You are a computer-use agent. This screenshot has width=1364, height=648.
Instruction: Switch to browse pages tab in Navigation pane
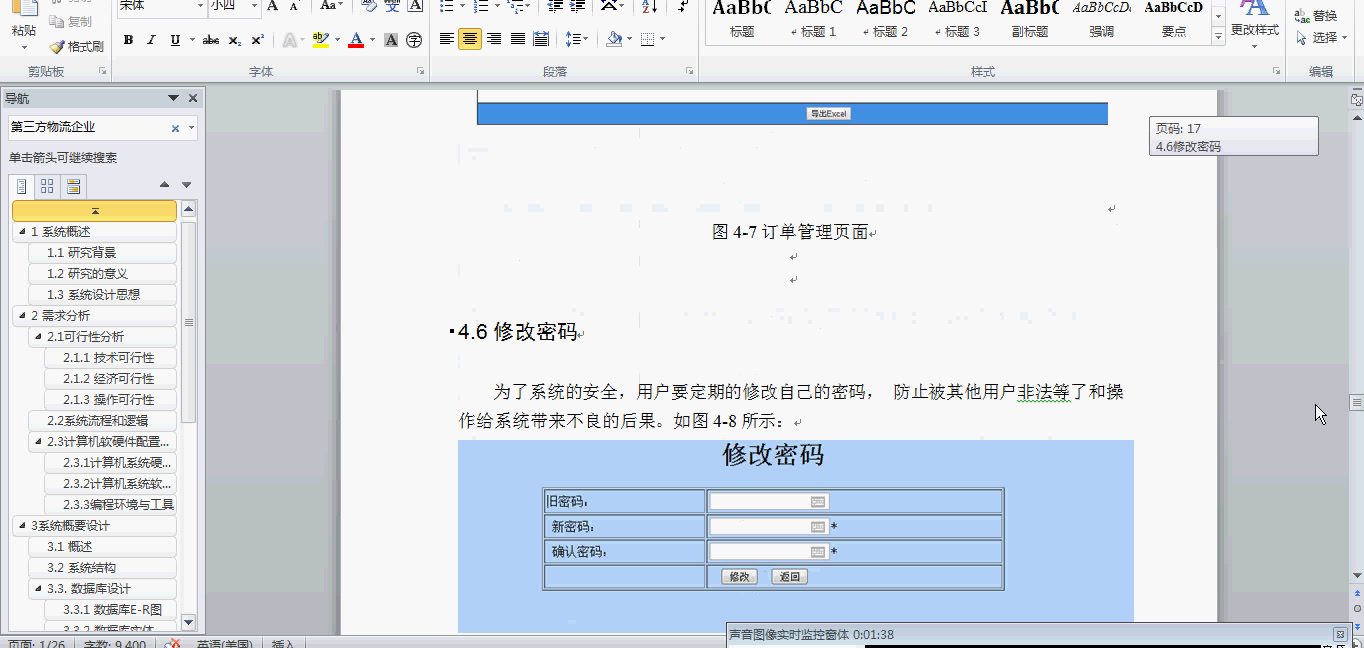(x=47, y=186)
